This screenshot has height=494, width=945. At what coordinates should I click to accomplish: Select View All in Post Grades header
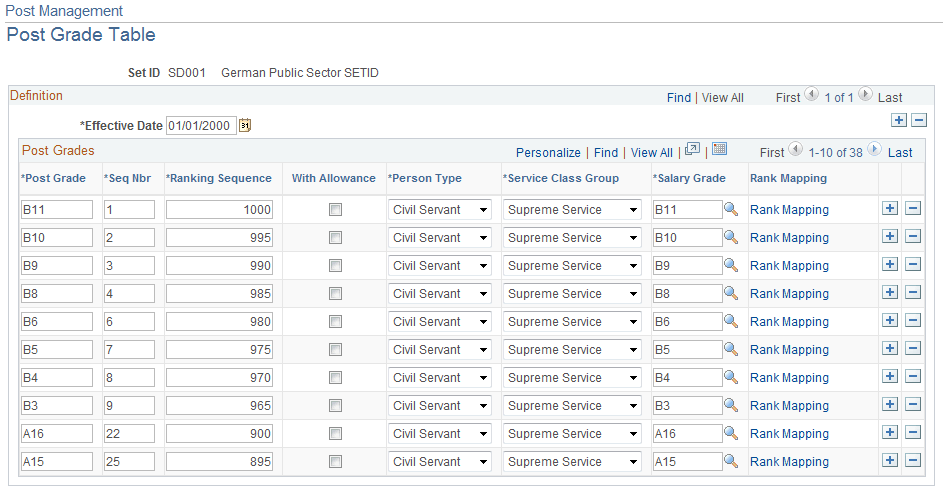coord(651,153)
